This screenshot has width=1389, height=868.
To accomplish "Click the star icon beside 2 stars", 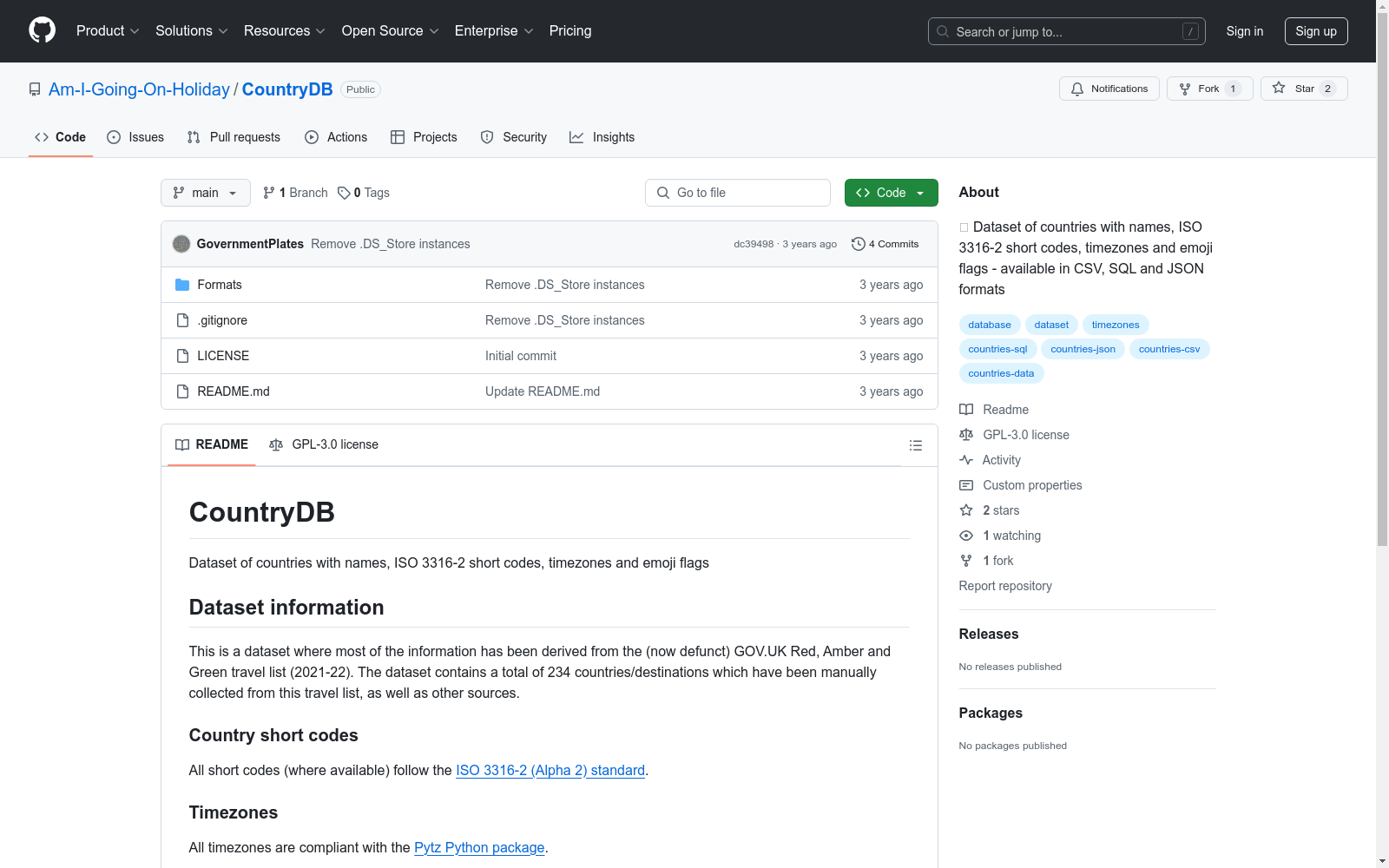I will pyautogui.click(x=966, y=510).
